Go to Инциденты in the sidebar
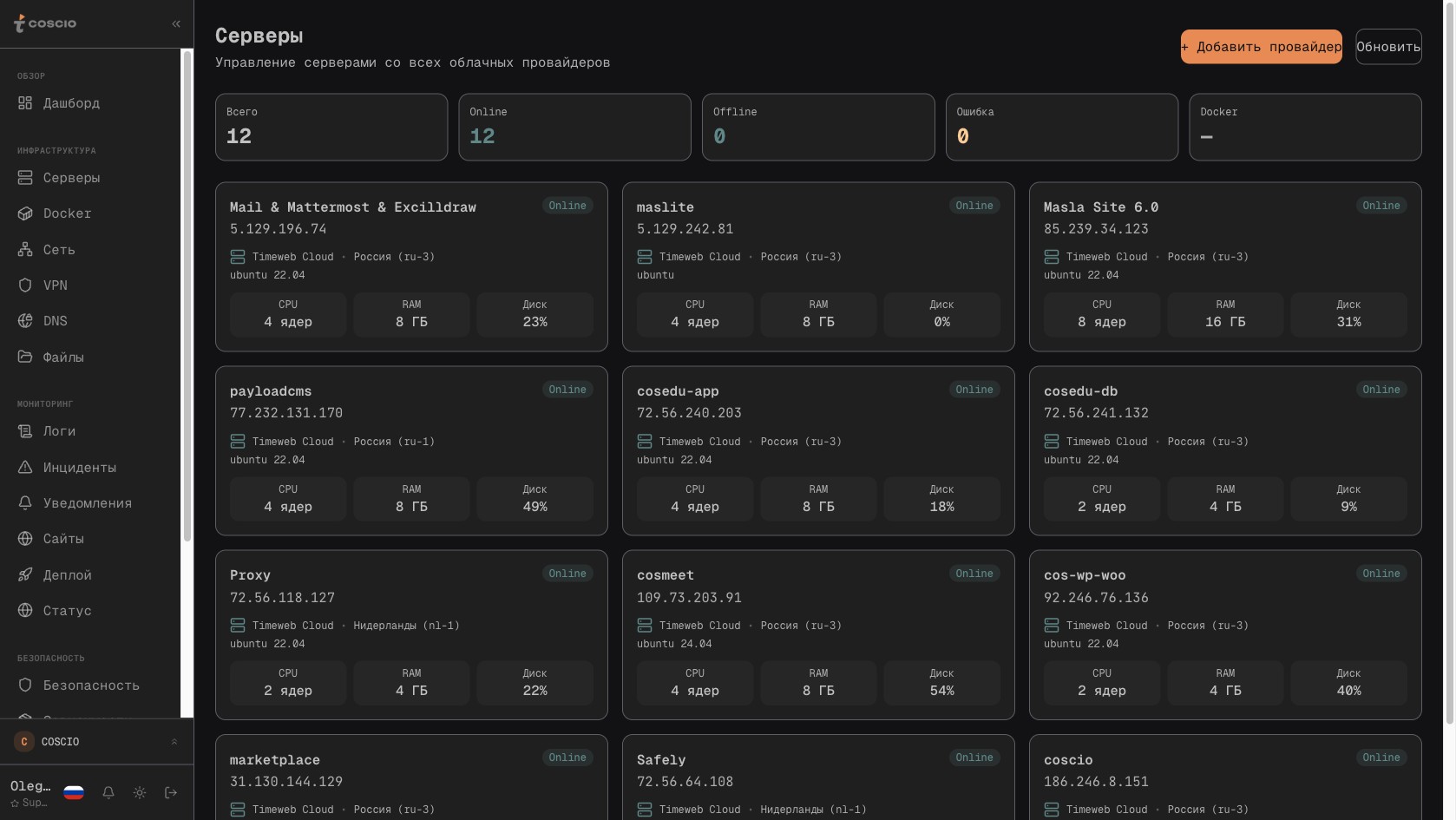The width and height of the screenshot is (1456, 820). 90,468
